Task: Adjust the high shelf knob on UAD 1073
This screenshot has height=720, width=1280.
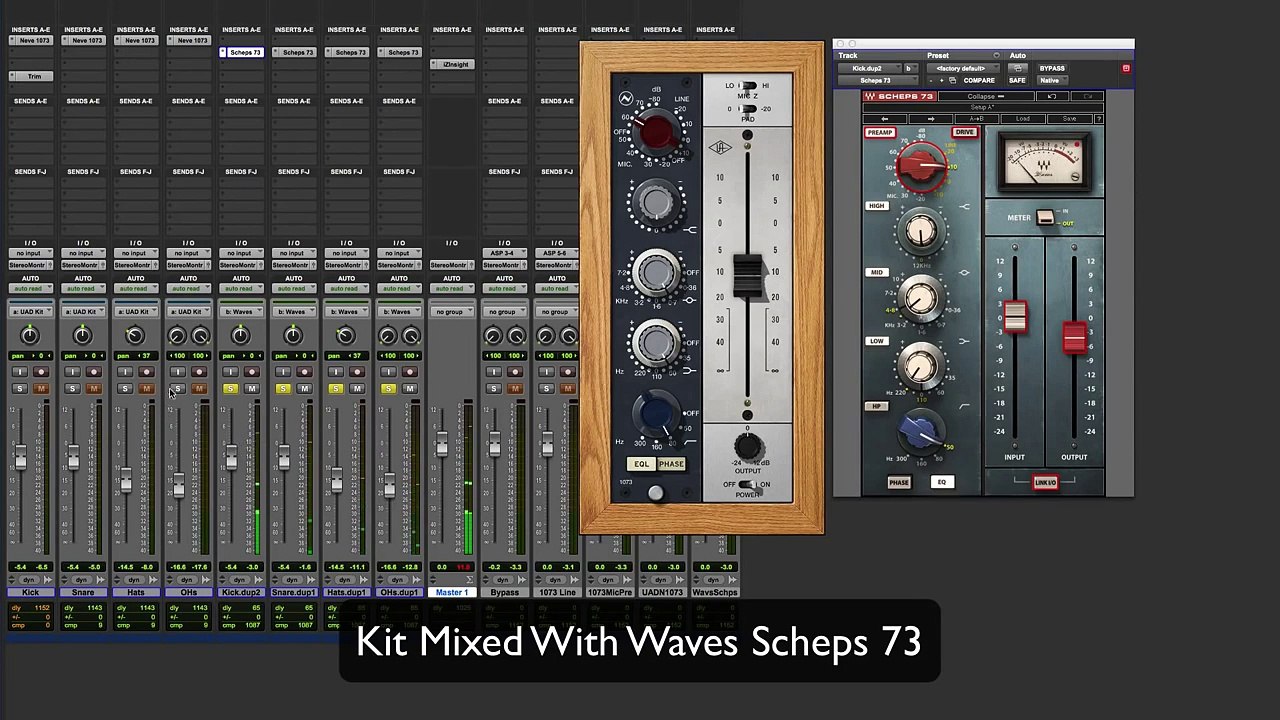Action: pyautogui.click(x=657, y=202)
